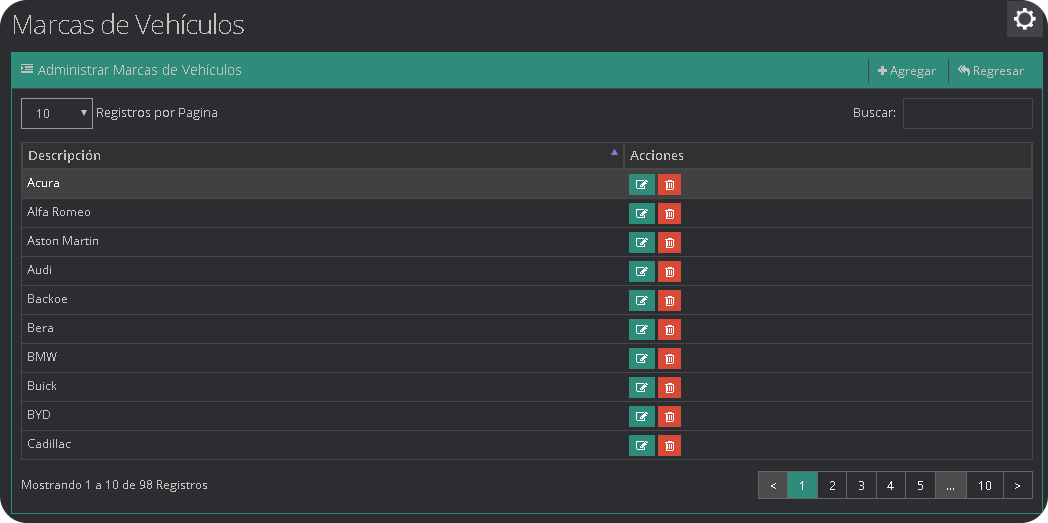The image size is (1048, 523).
Task: Edit the BMW brand row
Action: click(x=641, y=359)
